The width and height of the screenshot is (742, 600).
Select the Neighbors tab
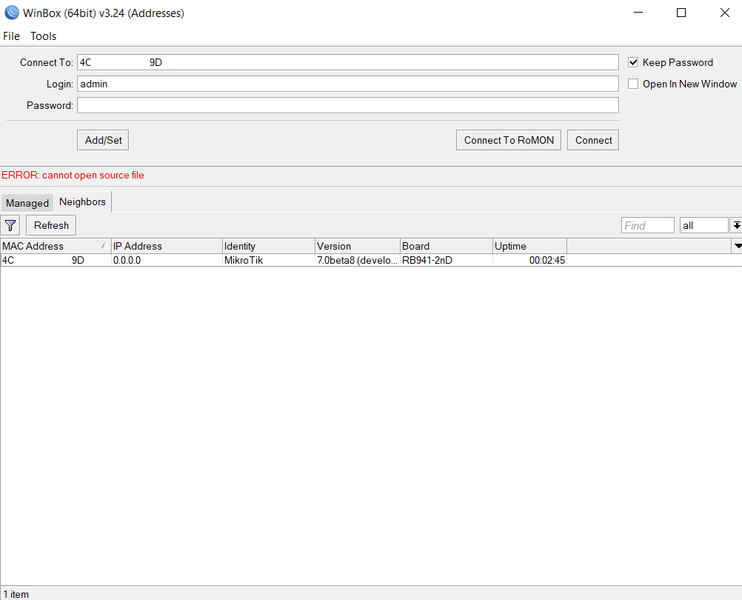(82, 202)
